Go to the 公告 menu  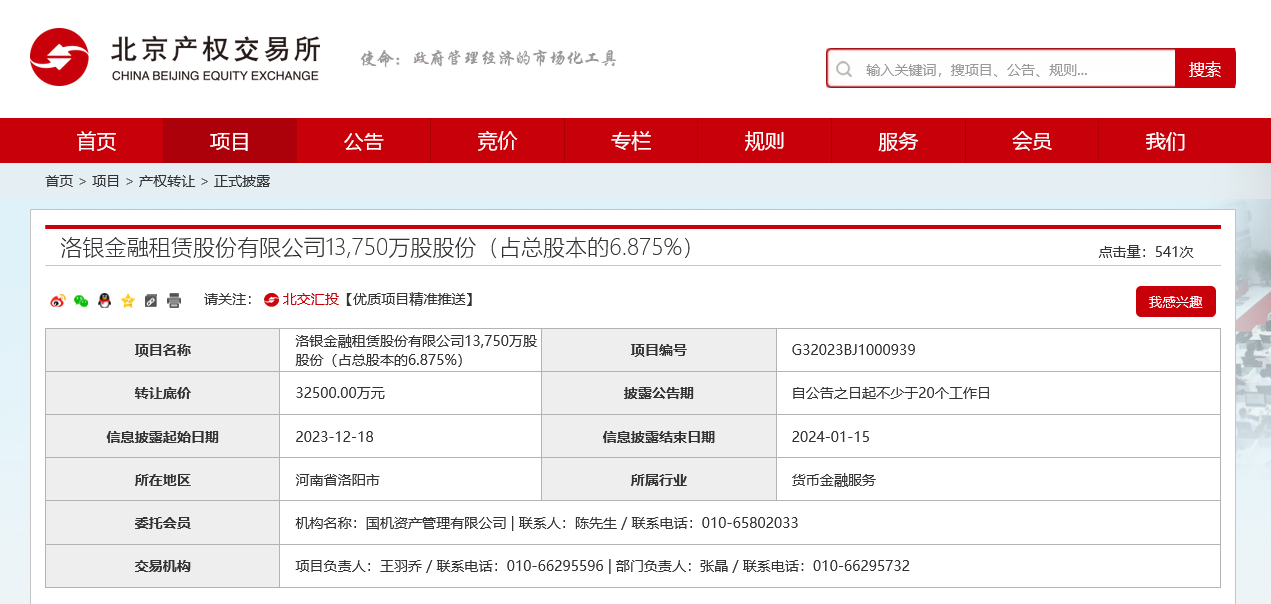[x=363, y=141]
